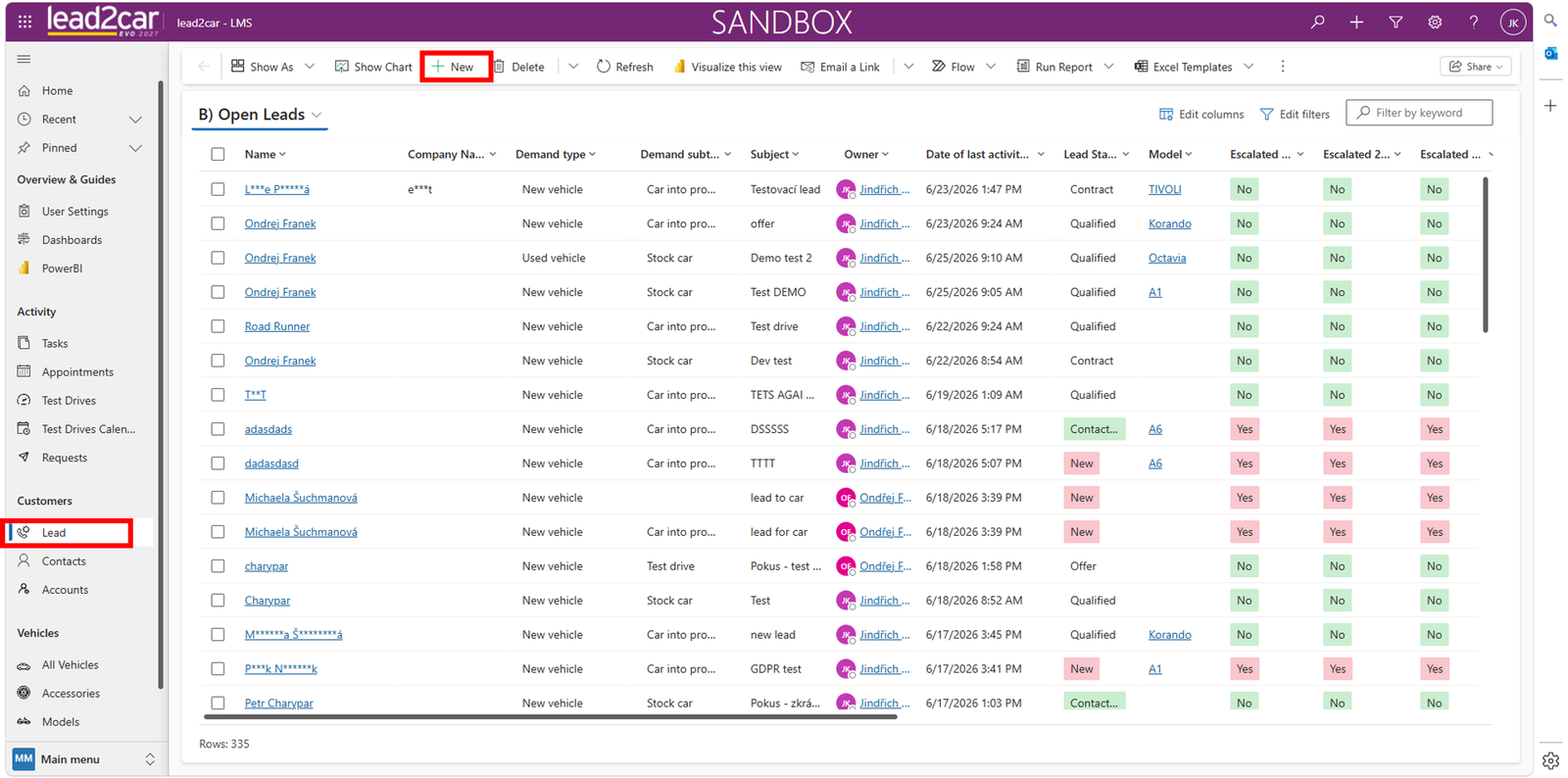The image size is (1568, 778).
Task: Navigate to Test Drives in the sidebar
Action: 69,401
